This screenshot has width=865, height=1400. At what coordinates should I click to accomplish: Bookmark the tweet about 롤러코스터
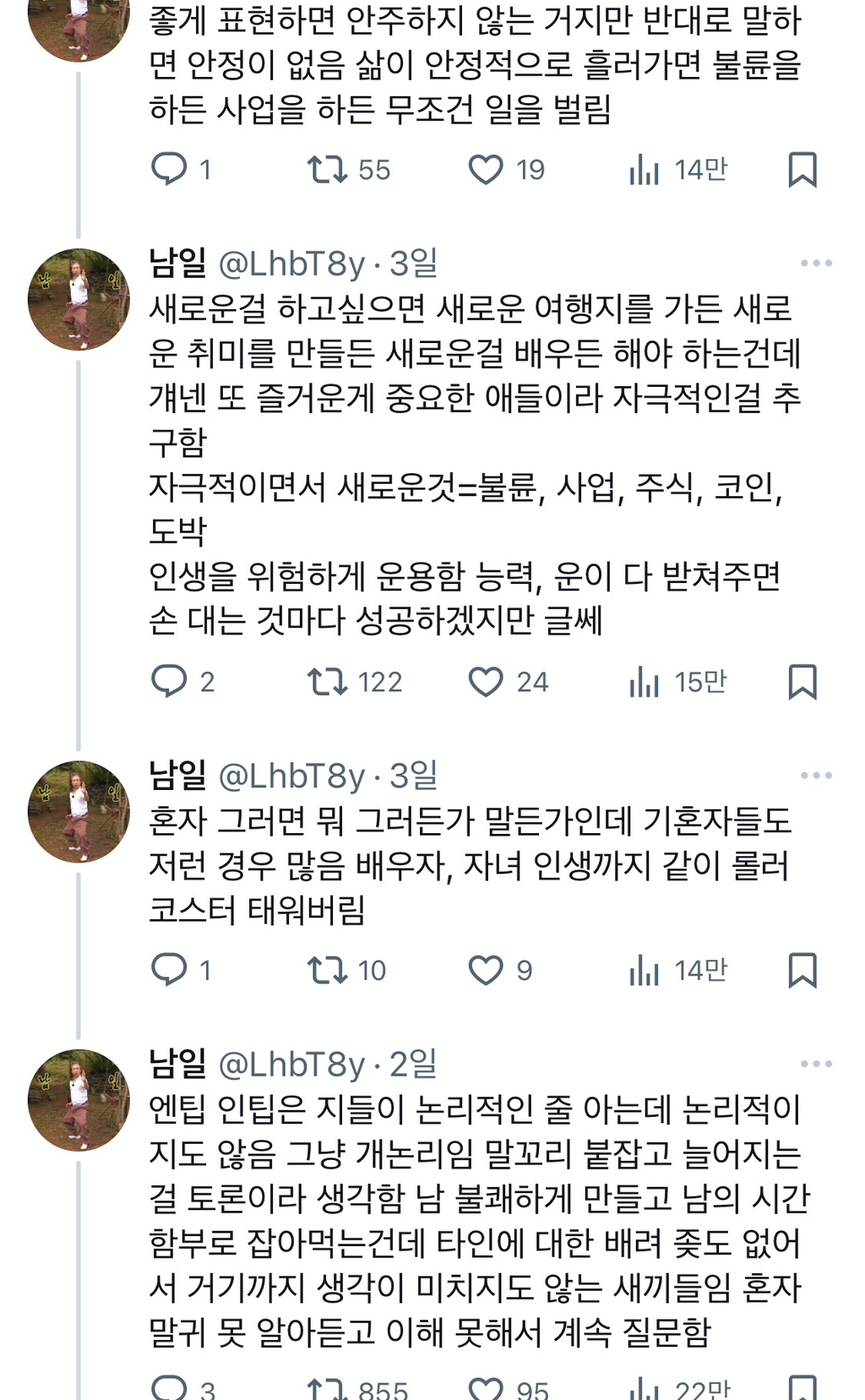coord(804,971)
